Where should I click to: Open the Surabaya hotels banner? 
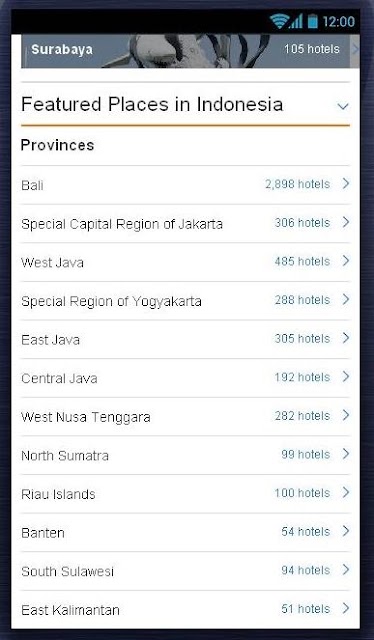[x=190, y=51]
